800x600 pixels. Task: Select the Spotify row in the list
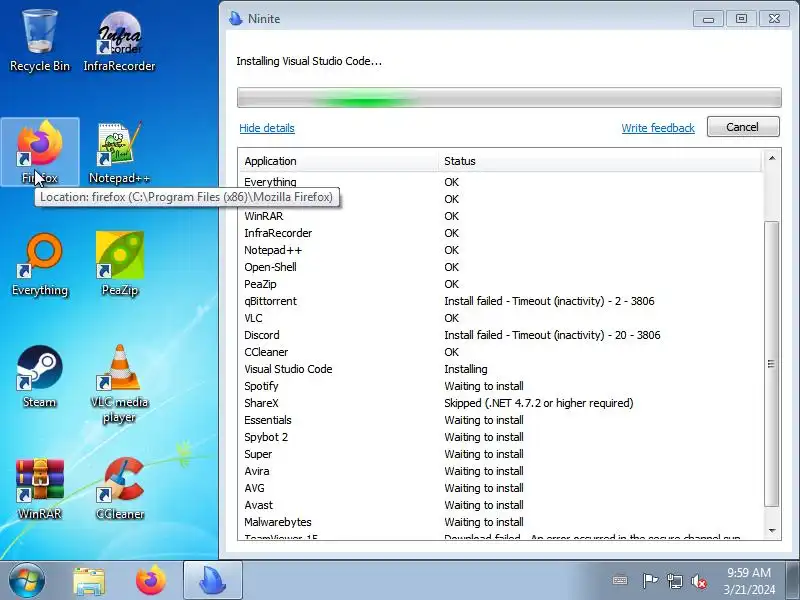click(x=500, y=386)
